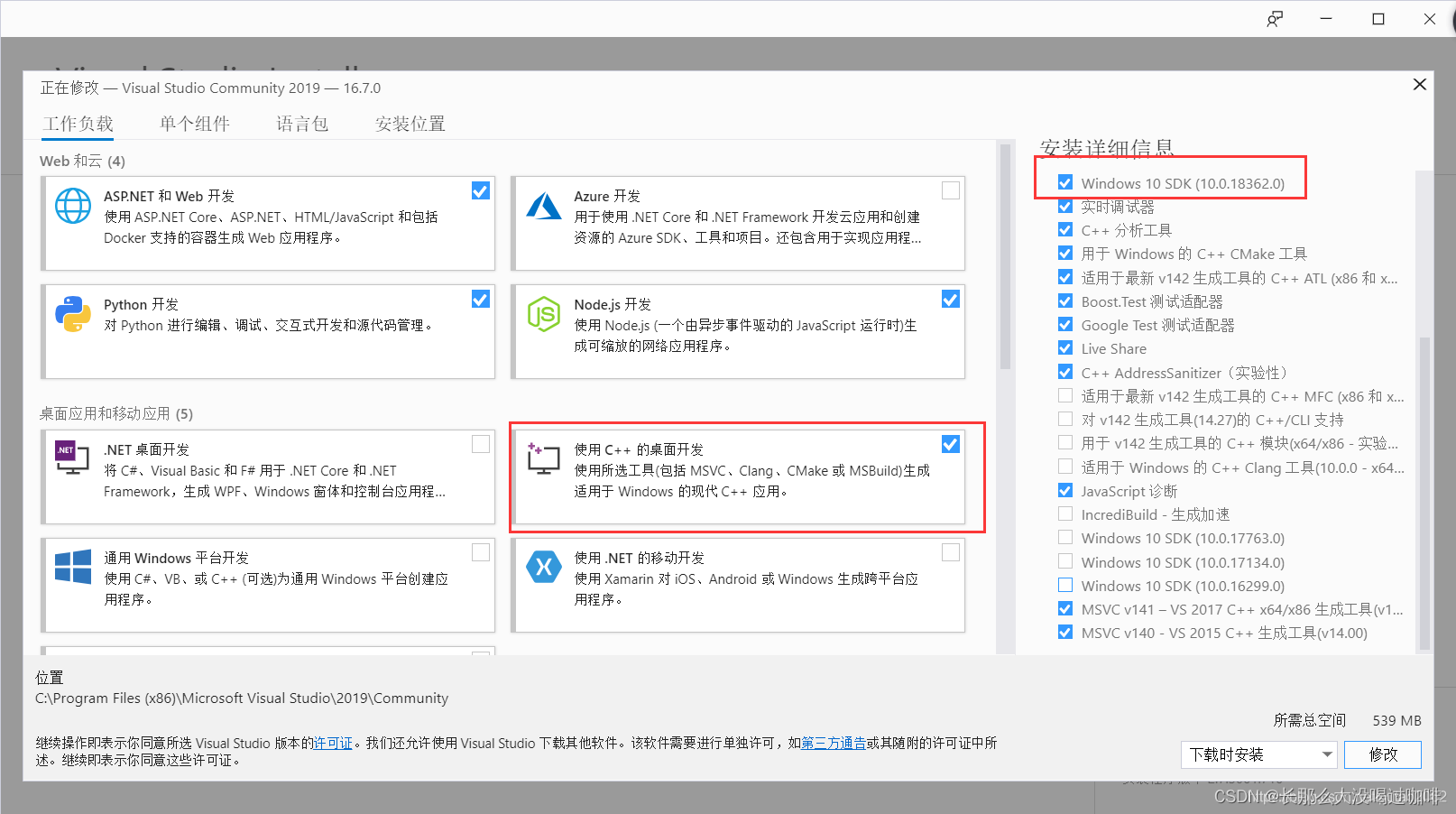Open the 第三方通告 link
The image size is (1456, 814).
[x=834, y=743]
